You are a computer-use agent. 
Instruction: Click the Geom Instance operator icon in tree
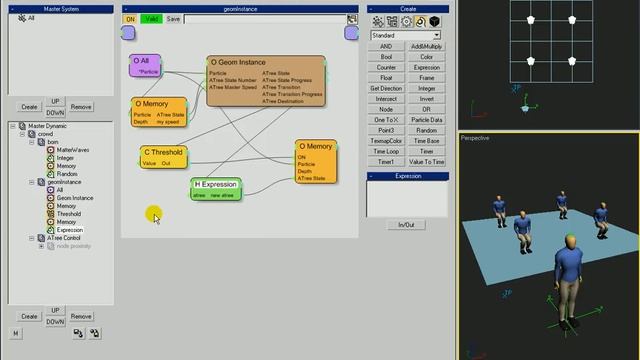(x=51, y=198)
